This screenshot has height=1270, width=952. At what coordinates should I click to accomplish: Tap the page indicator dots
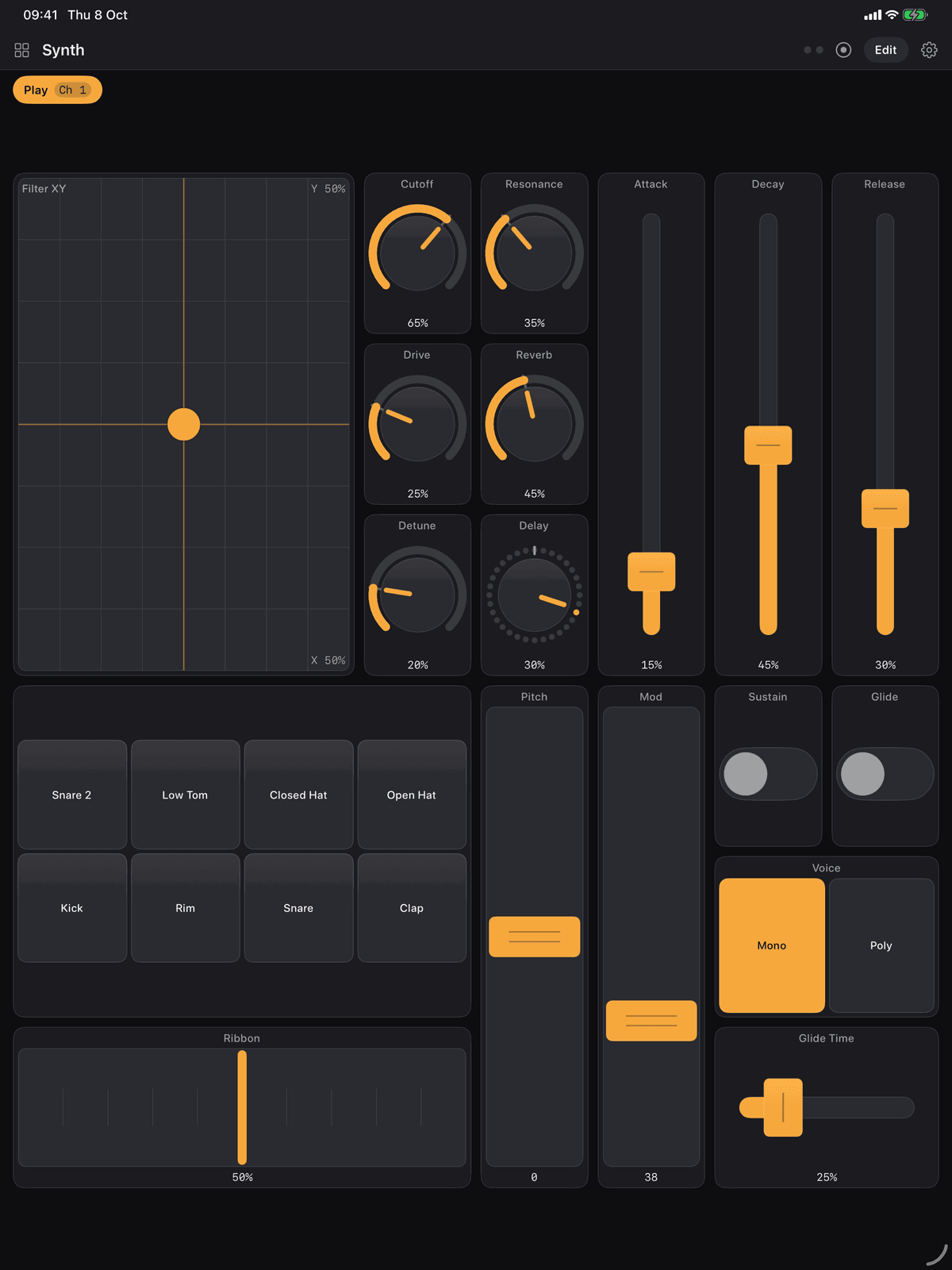[813, 50]
